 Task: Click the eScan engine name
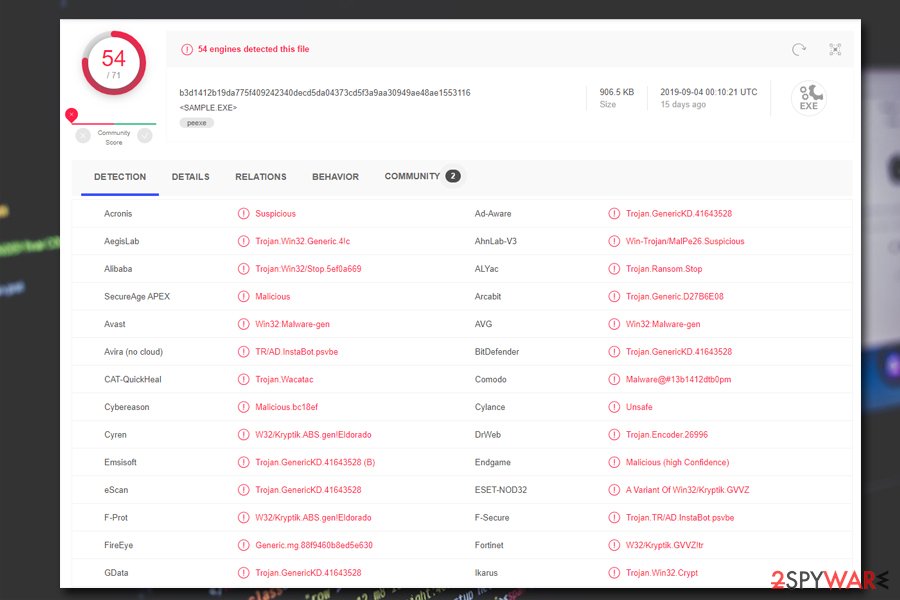[x=116, y=490]
